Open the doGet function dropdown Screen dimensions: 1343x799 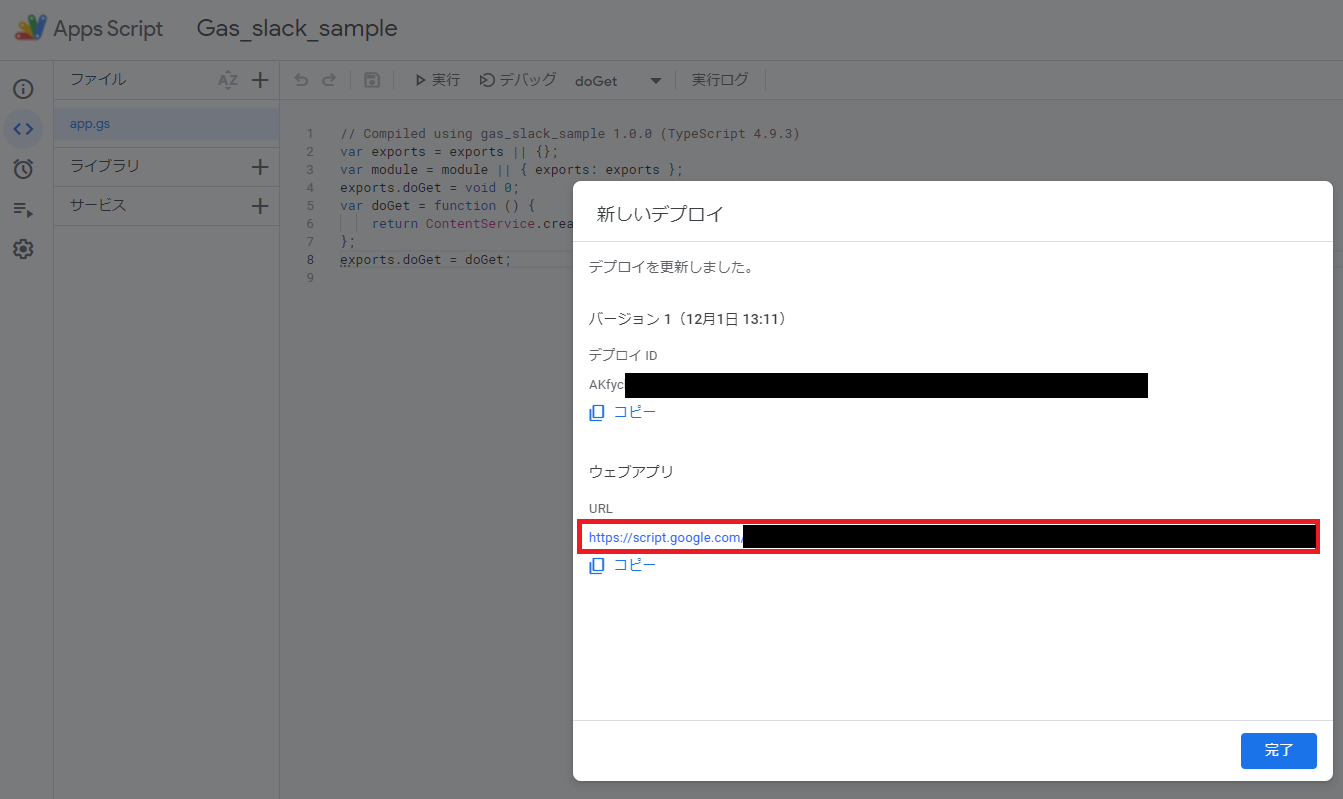618,81
